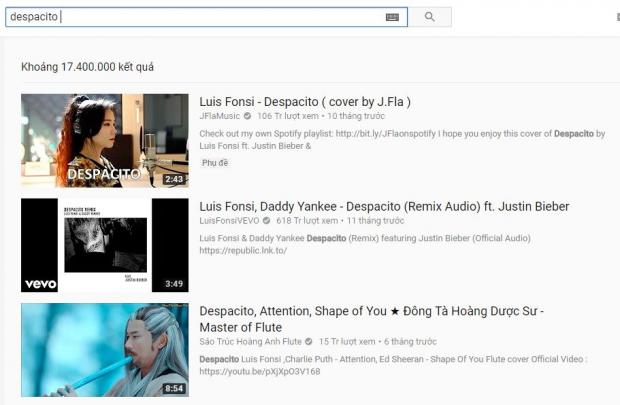The image size is (620, 405).
Task: Open the Despacito (Remix Audio) ft. Justin Bieber title
Action: [384, 206]
